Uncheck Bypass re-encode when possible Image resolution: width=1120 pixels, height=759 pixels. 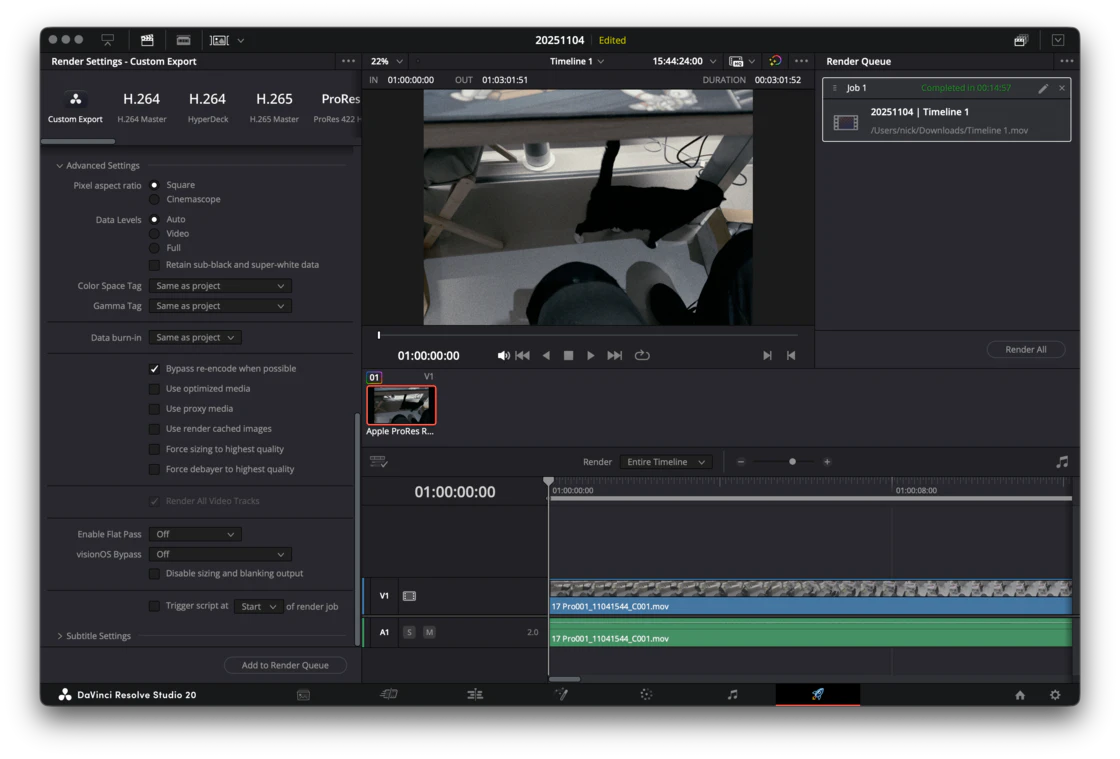154,369
